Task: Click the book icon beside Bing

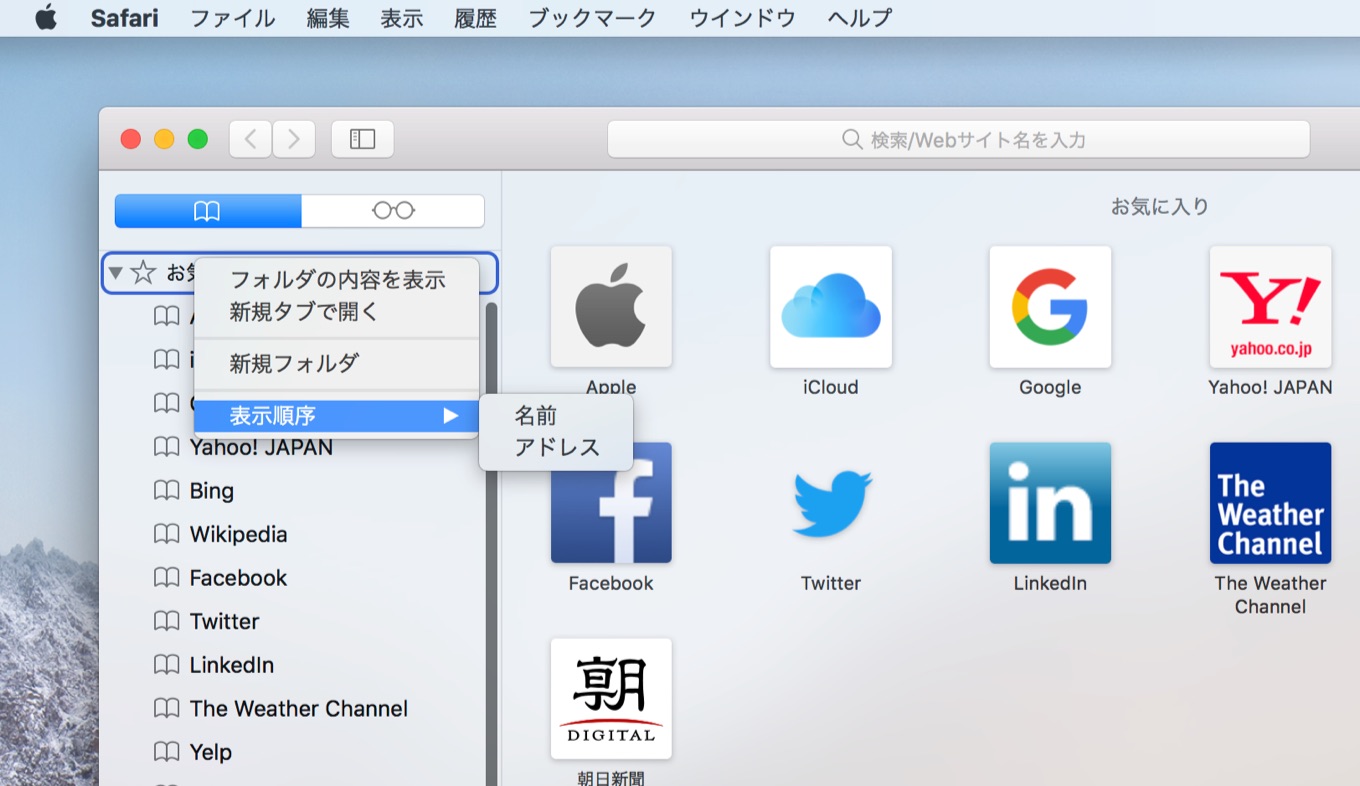Action: [x=166, y=491]
